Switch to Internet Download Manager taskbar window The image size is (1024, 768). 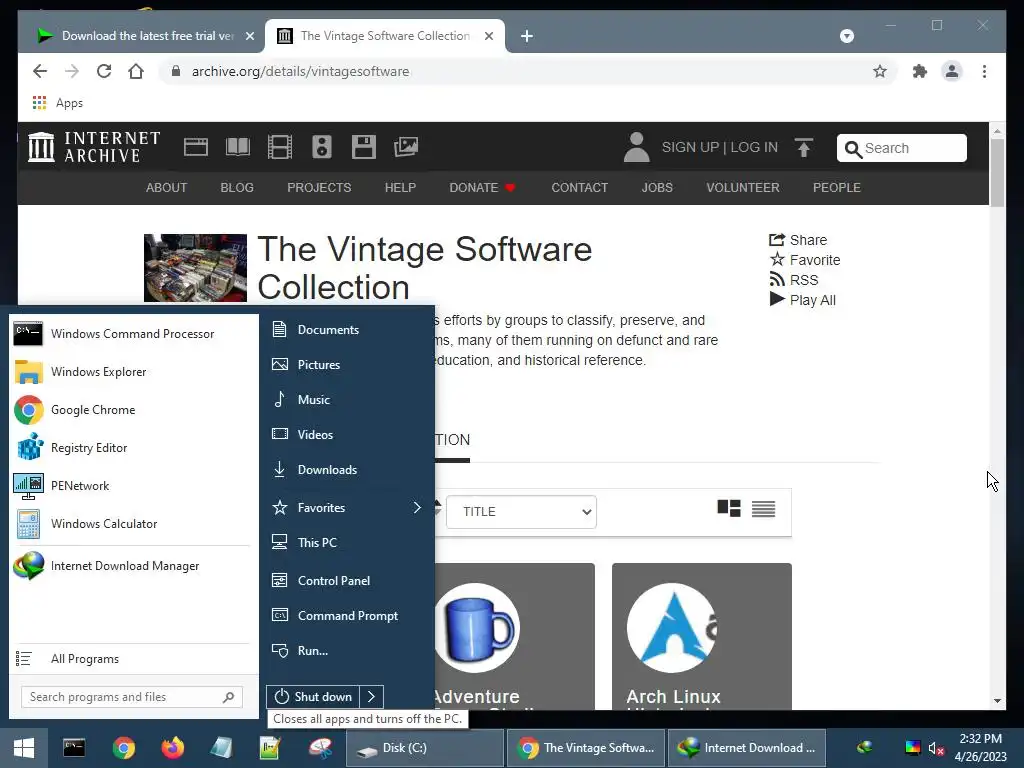746,748
